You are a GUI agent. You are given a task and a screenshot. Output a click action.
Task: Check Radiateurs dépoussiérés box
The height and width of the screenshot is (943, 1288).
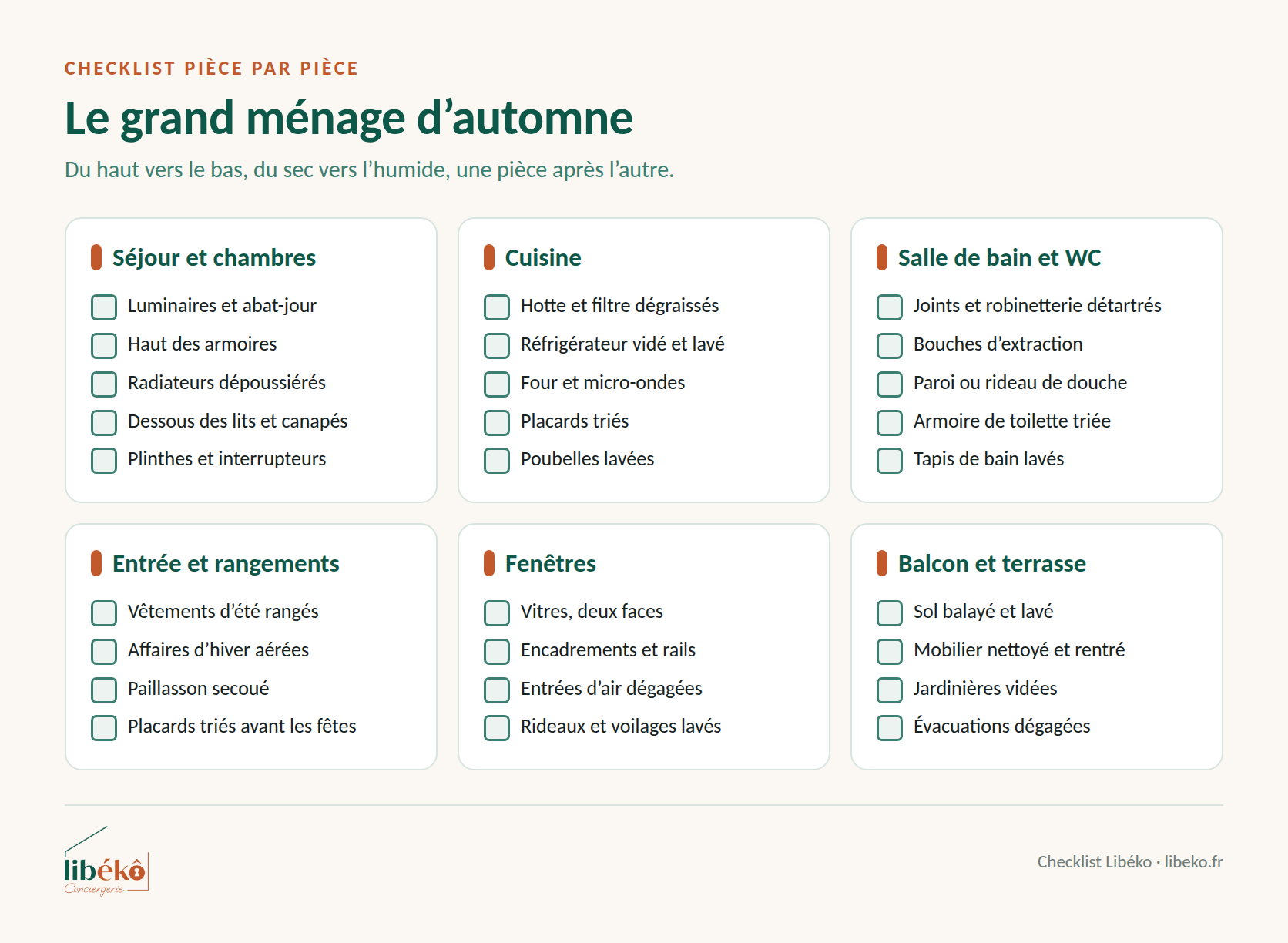104,384
